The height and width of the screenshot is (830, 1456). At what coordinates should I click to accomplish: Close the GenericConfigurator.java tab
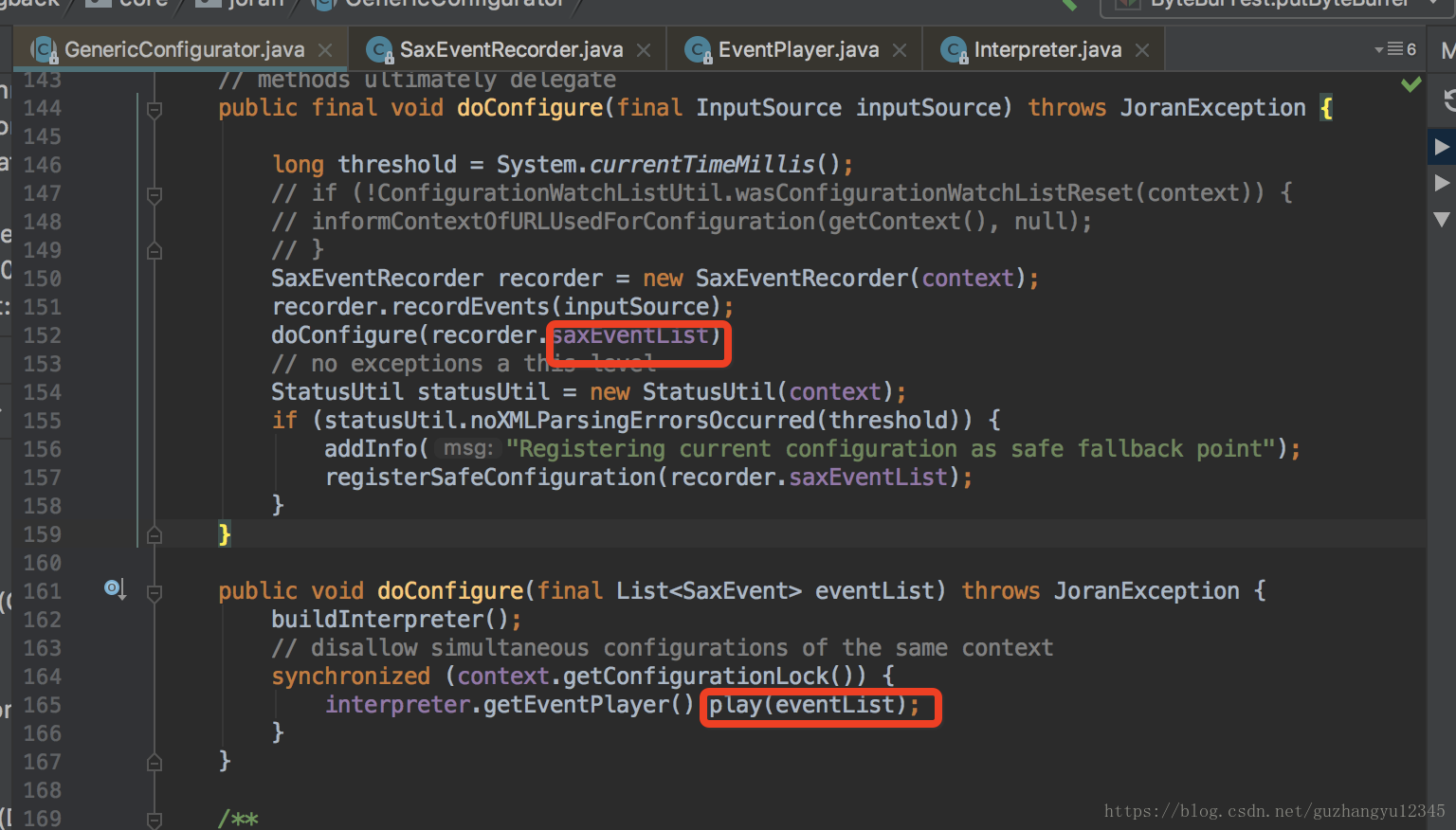tap(325, 50)
